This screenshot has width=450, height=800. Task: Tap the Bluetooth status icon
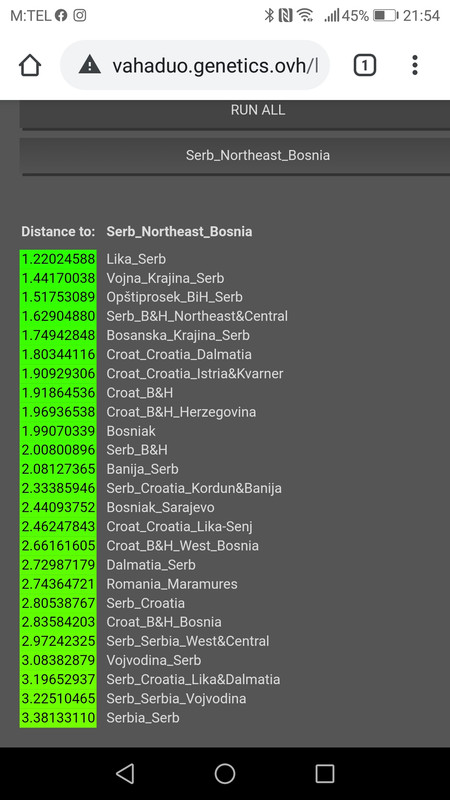coord(269,16)
